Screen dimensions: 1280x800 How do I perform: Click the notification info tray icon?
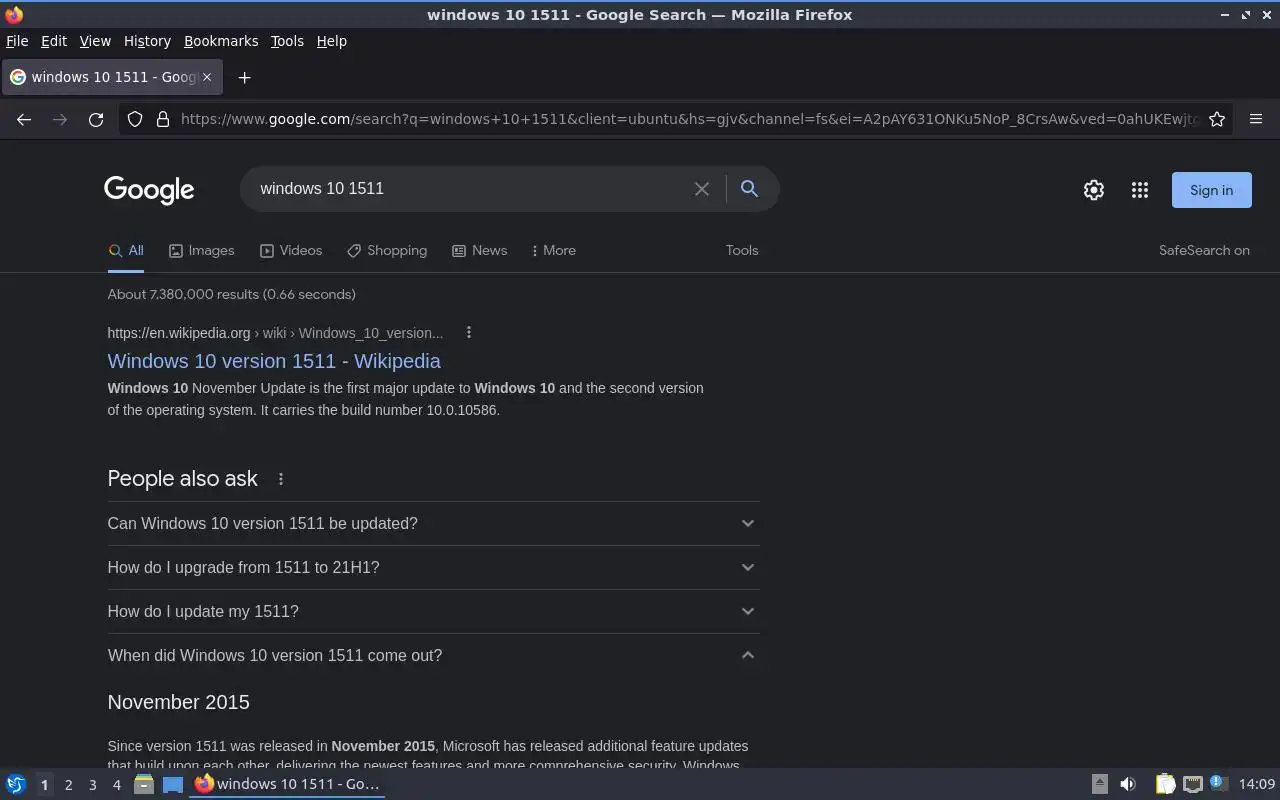[1218, 783]
